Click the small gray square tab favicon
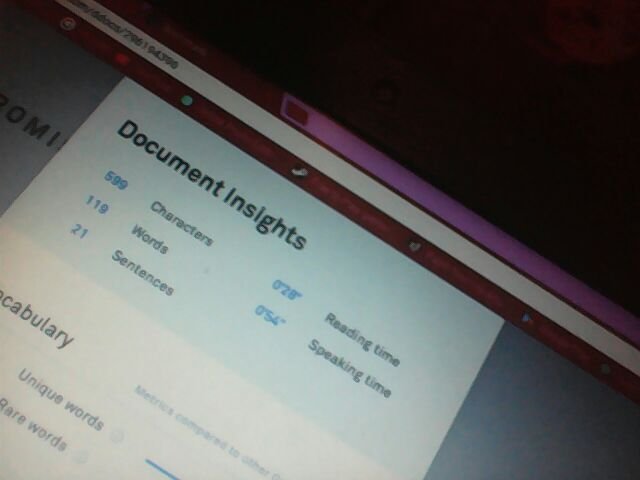This screenshot has height=480, width=640. 415,246
